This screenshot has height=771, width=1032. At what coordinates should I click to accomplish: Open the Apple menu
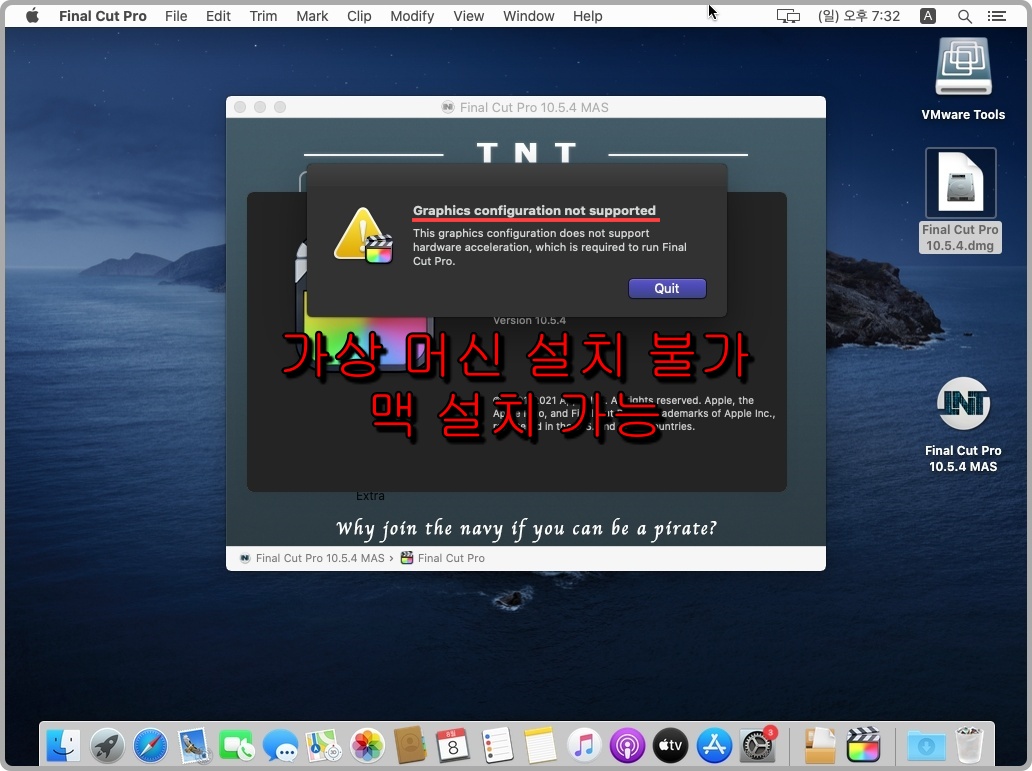pos(30,15)
